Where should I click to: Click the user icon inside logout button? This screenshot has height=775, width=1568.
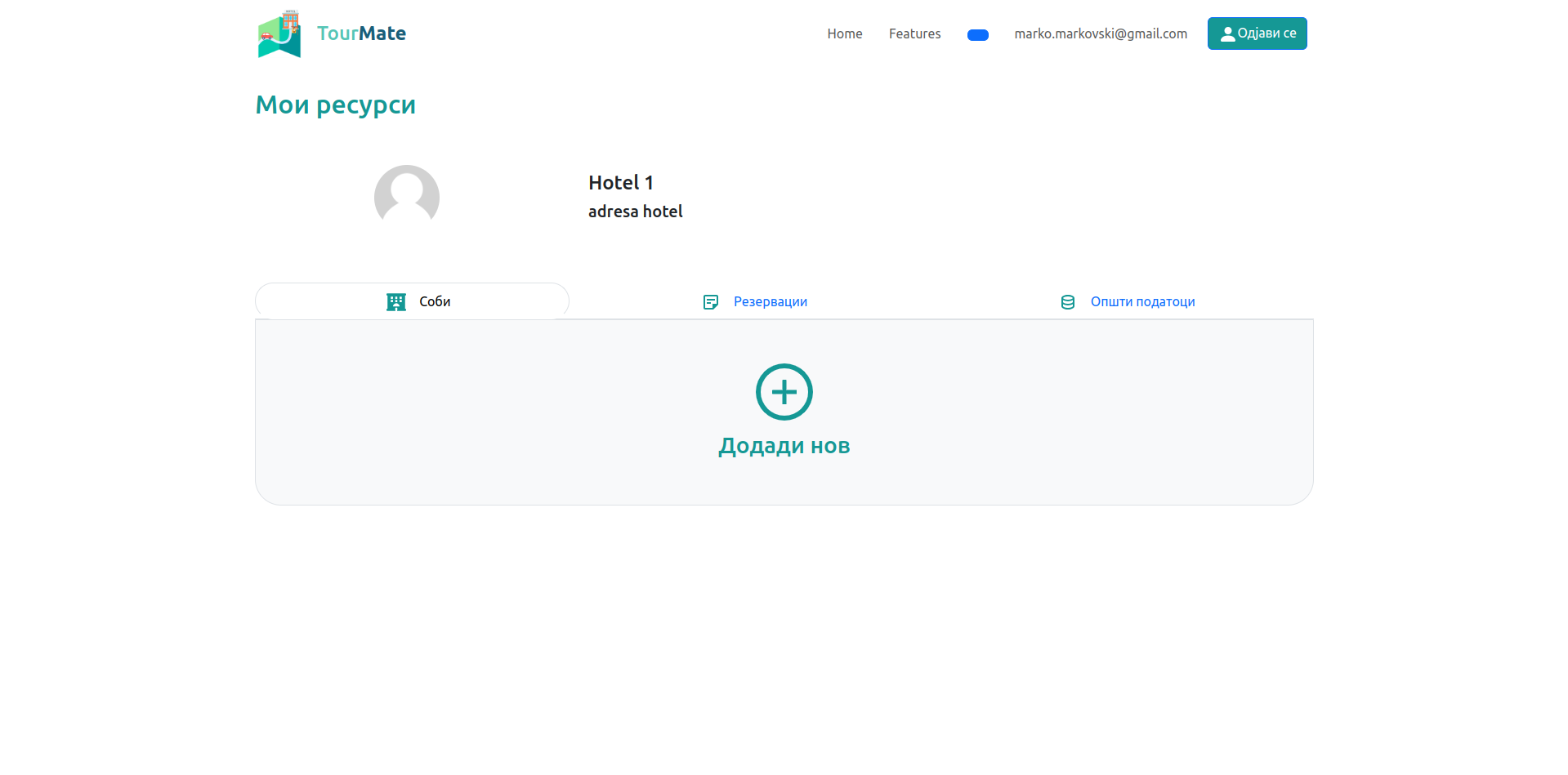point(1226,34)
